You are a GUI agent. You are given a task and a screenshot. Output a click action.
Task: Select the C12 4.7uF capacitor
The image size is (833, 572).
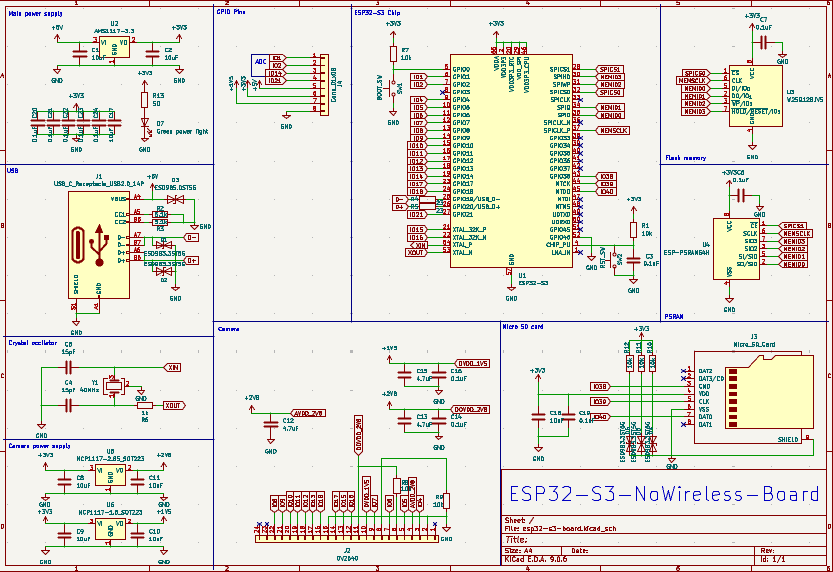(271, 424)
